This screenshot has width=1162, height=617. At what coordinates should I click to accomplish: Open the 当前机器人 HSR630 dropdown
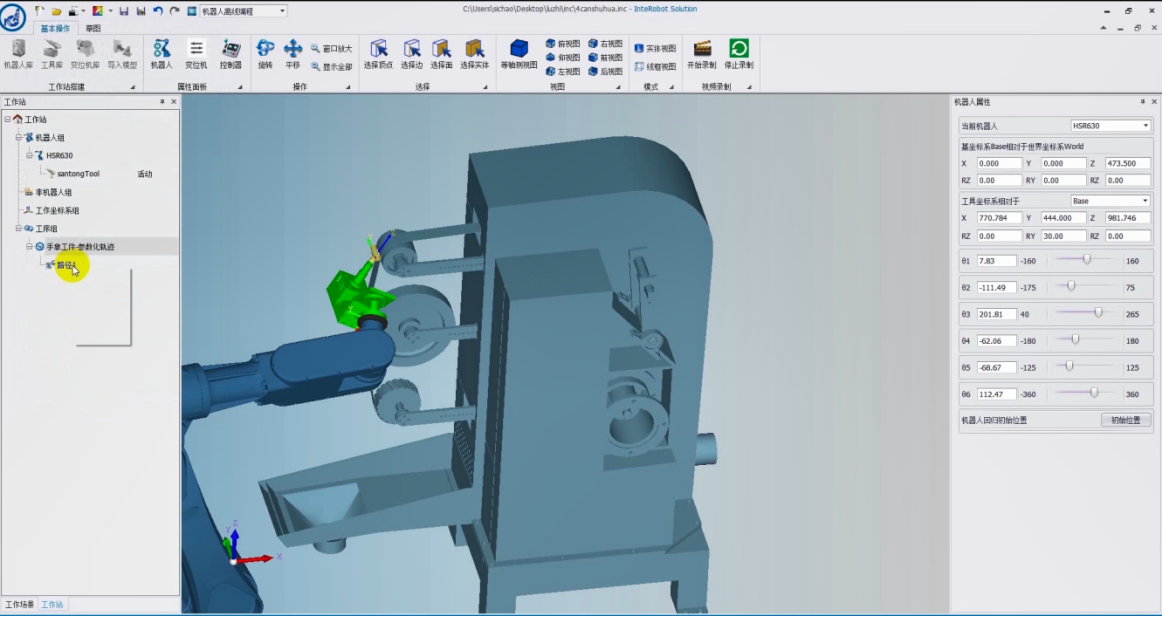[1110, 126]
